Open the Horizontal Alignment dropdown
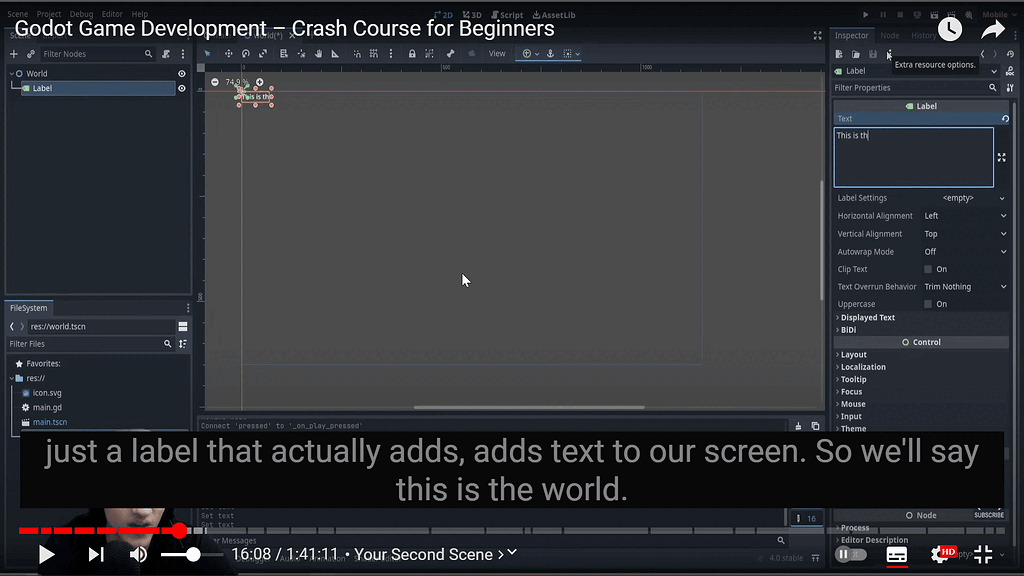 coord(966,216)
